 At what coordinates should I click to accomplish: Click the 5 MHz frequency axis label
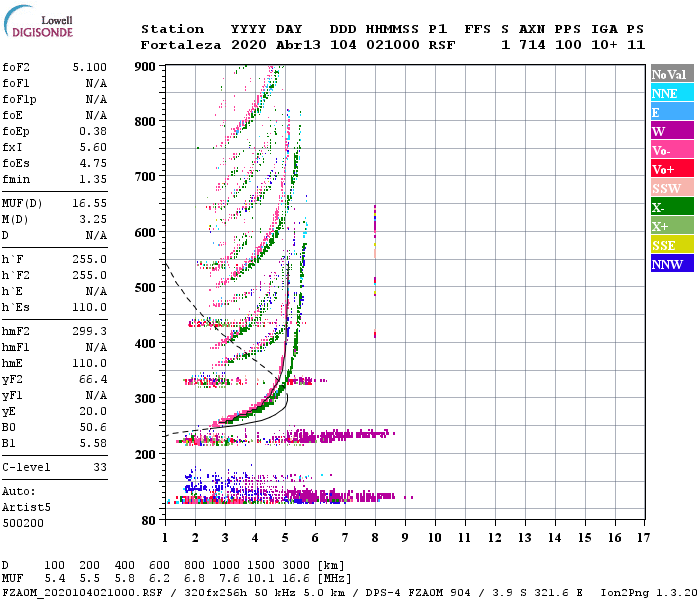click(285, 538)
